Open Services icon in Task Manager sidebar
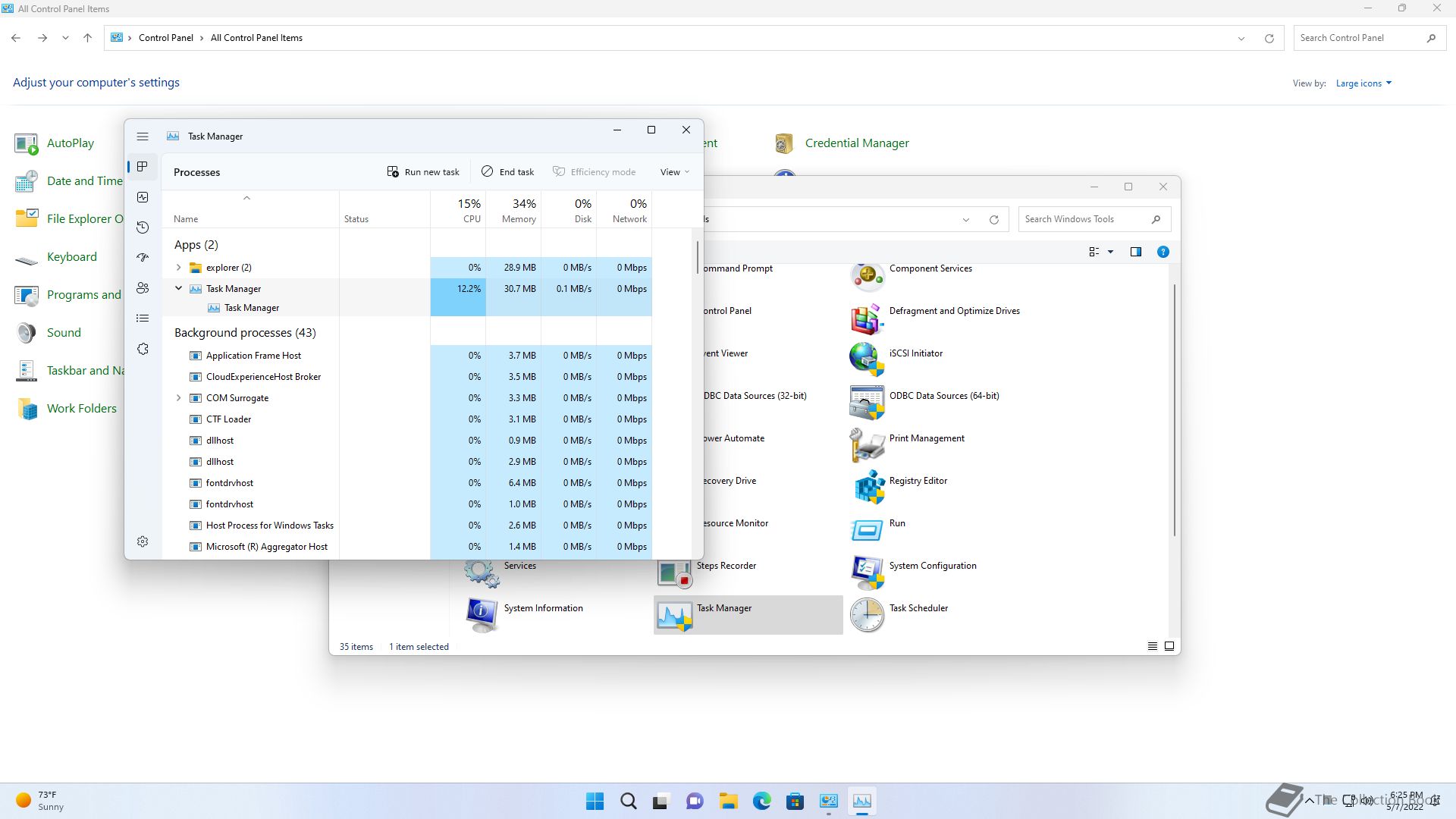This screenshot has width=1456, height=819. click(x=143, y=349)
